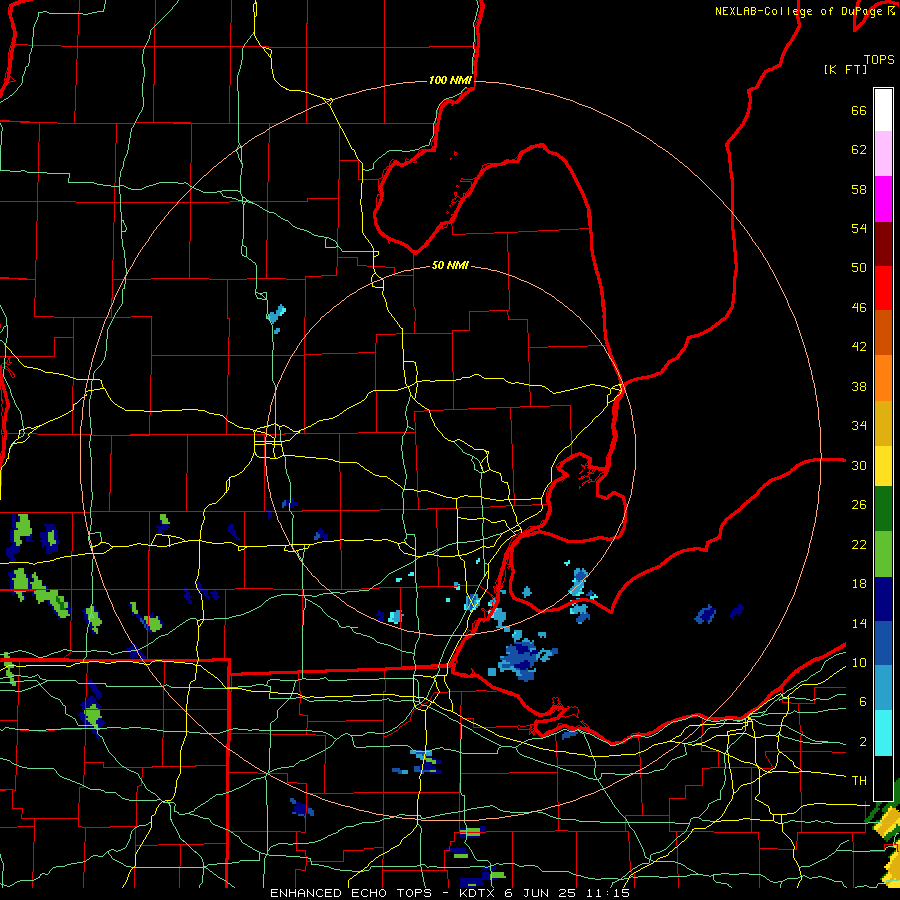Screen dimensions: 900x900
Task: Click the 26 legend value
Action: point(859,505)
